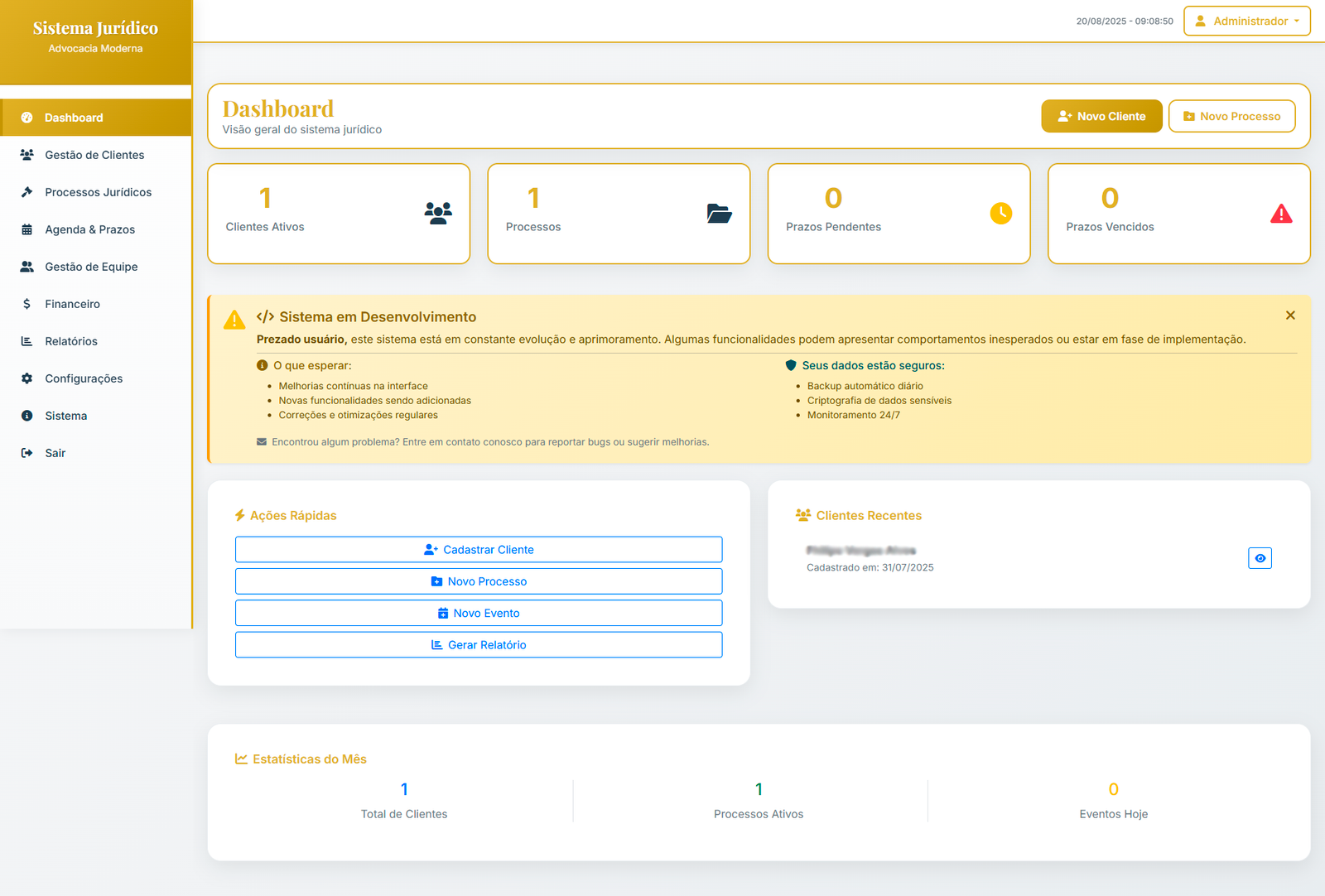Image resolution: width=1325 pixels, height=896 pixels.
Task: Click the Cadastrar Cliente quick action
Action: coord(479,549)
